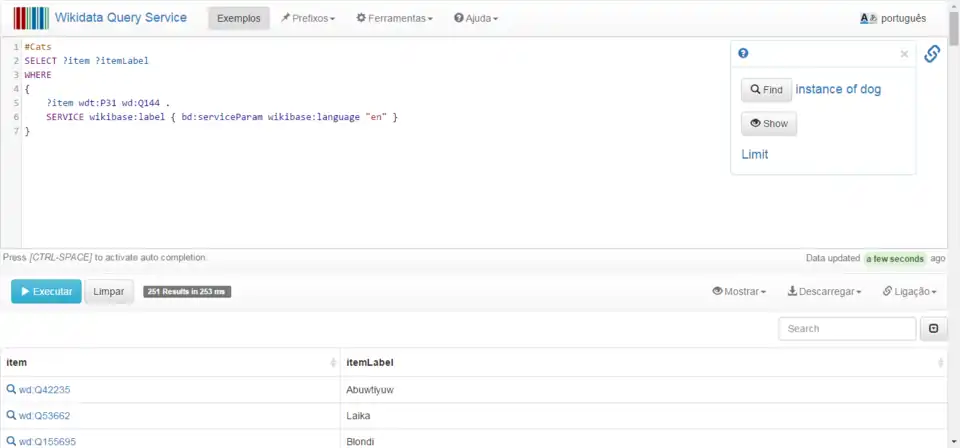Open the Mostrar display dropdown
The height and width of the screenshot is (448, 960).
(739, 292)
